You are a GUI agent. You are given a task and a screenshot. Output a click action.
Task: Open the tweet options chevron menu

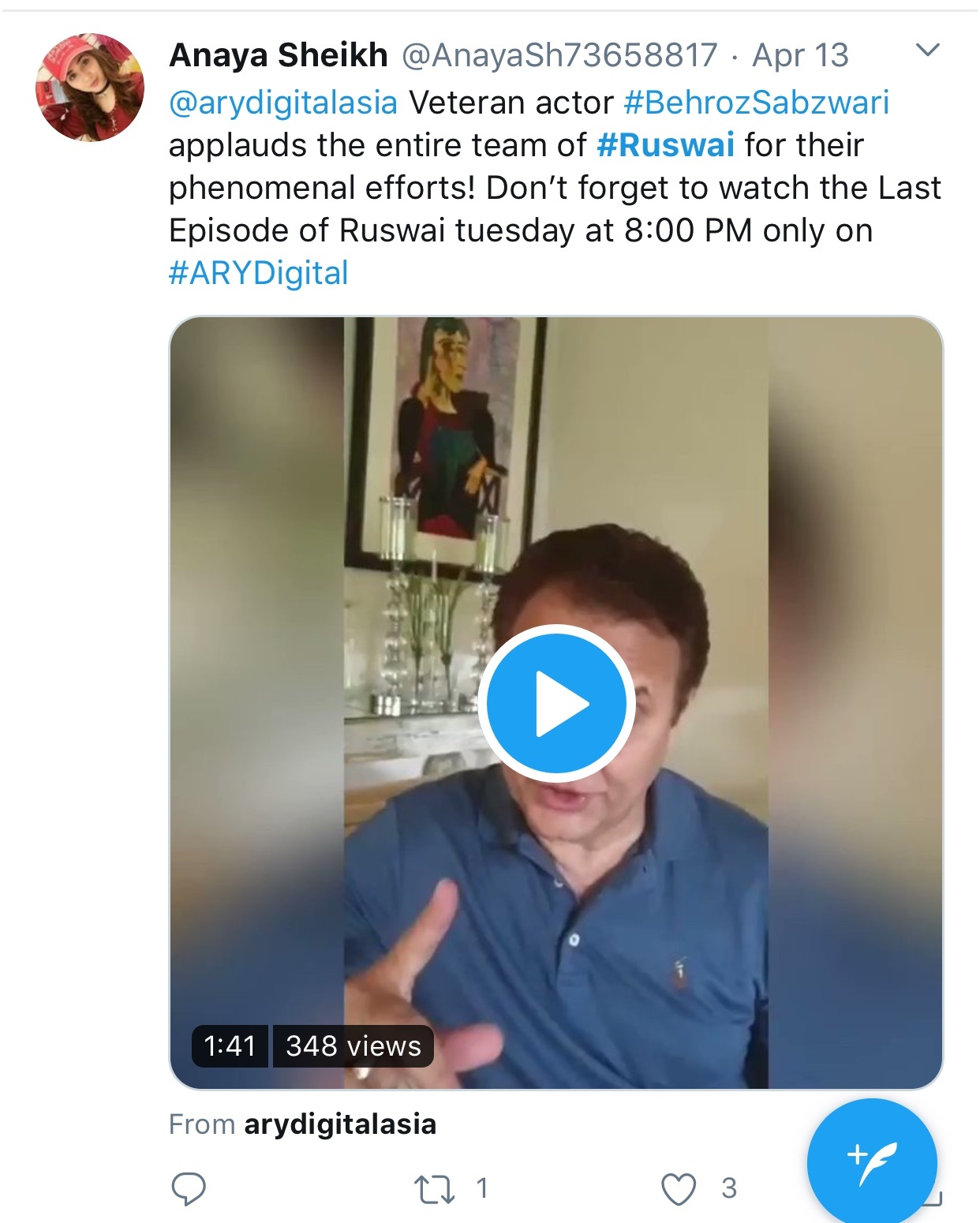928,50
